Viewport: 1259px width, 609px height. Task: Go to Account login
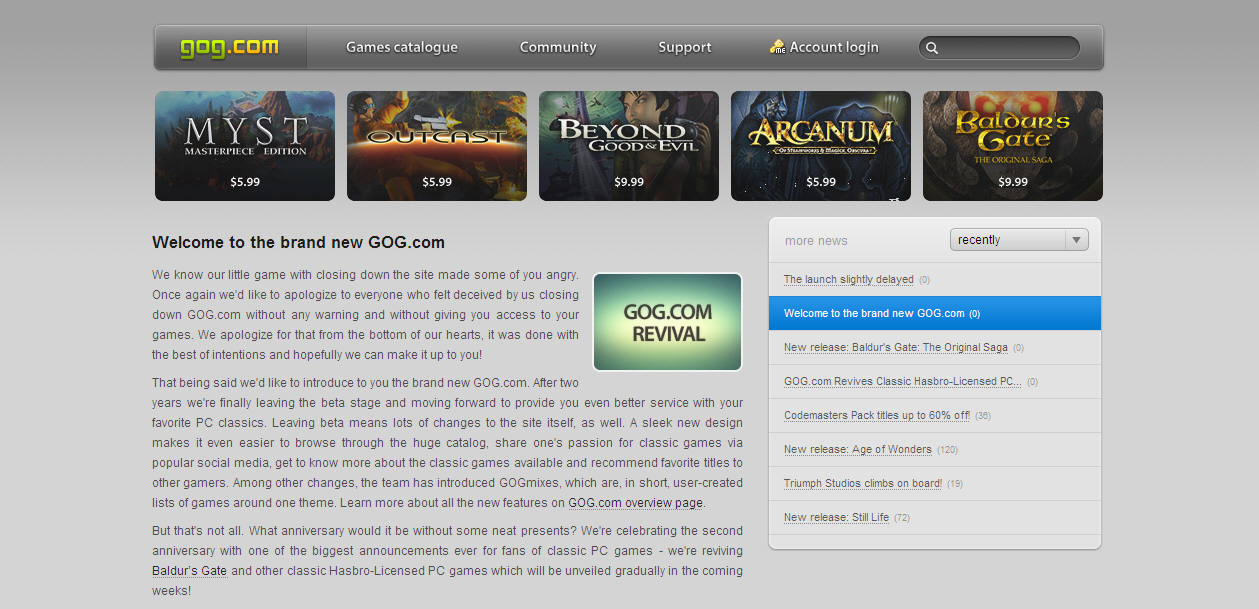(x=834, y=47)
